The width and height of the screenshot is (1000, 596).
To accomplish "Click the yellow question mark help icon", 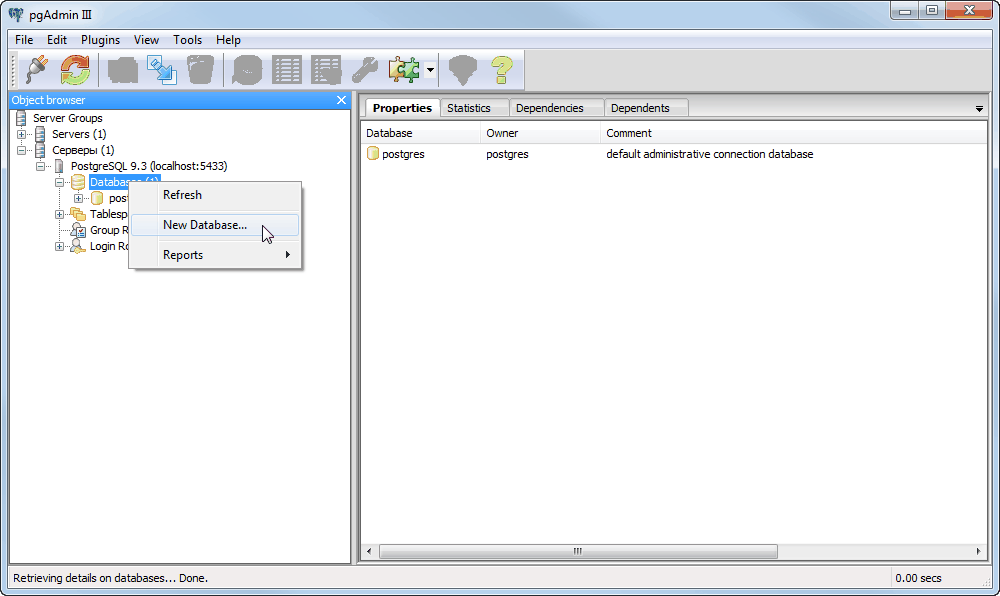I will coord(500,70).
